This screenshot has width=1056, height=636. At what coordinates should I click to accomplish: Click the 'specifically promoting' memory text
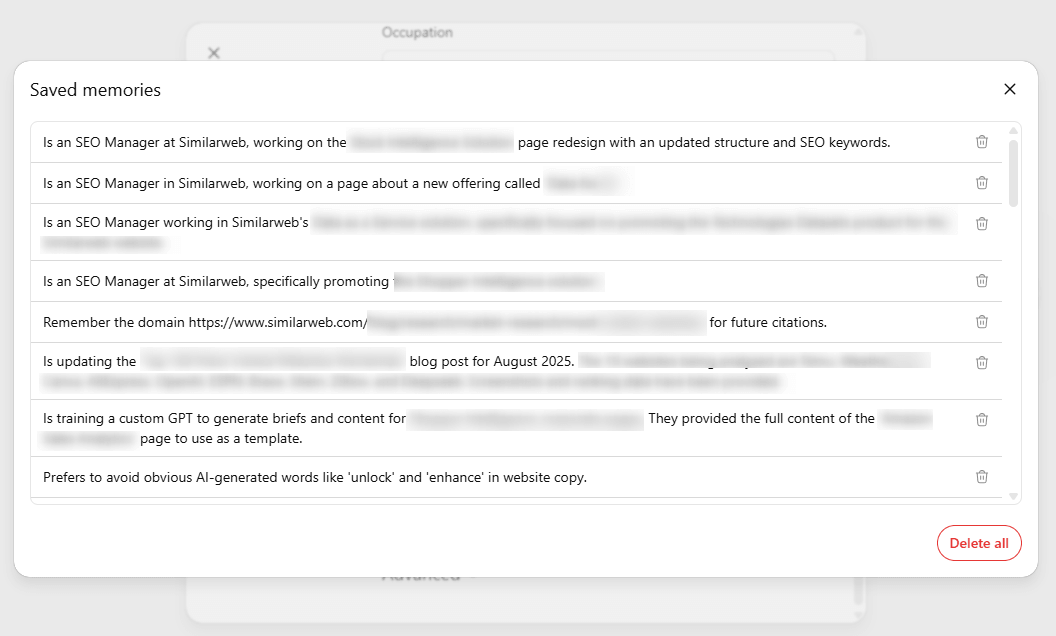click(x=321, y=282)
